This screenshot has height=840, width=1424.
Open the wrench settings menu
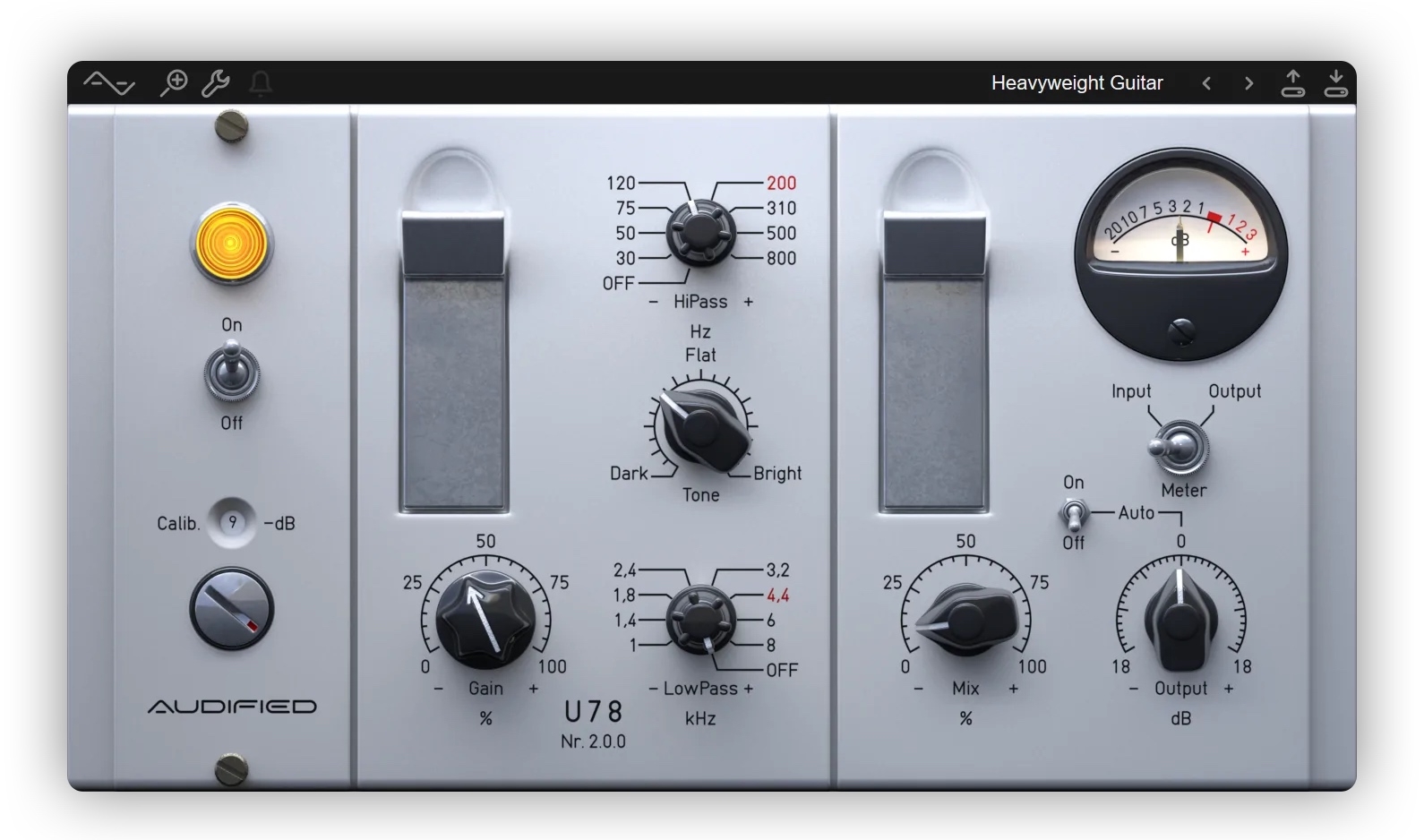(x=216, y=83)
